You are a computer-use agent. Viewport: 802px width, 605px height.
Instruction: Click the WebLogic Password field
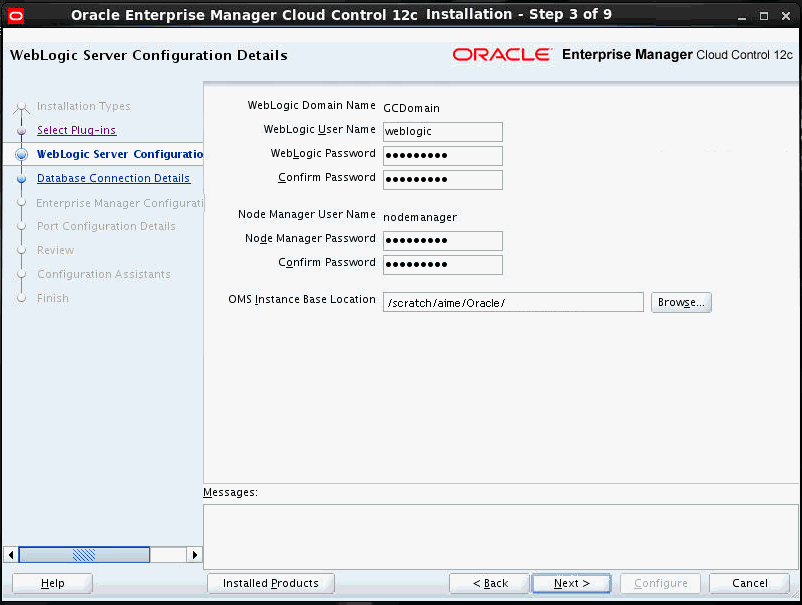click(x=443, y=155)
